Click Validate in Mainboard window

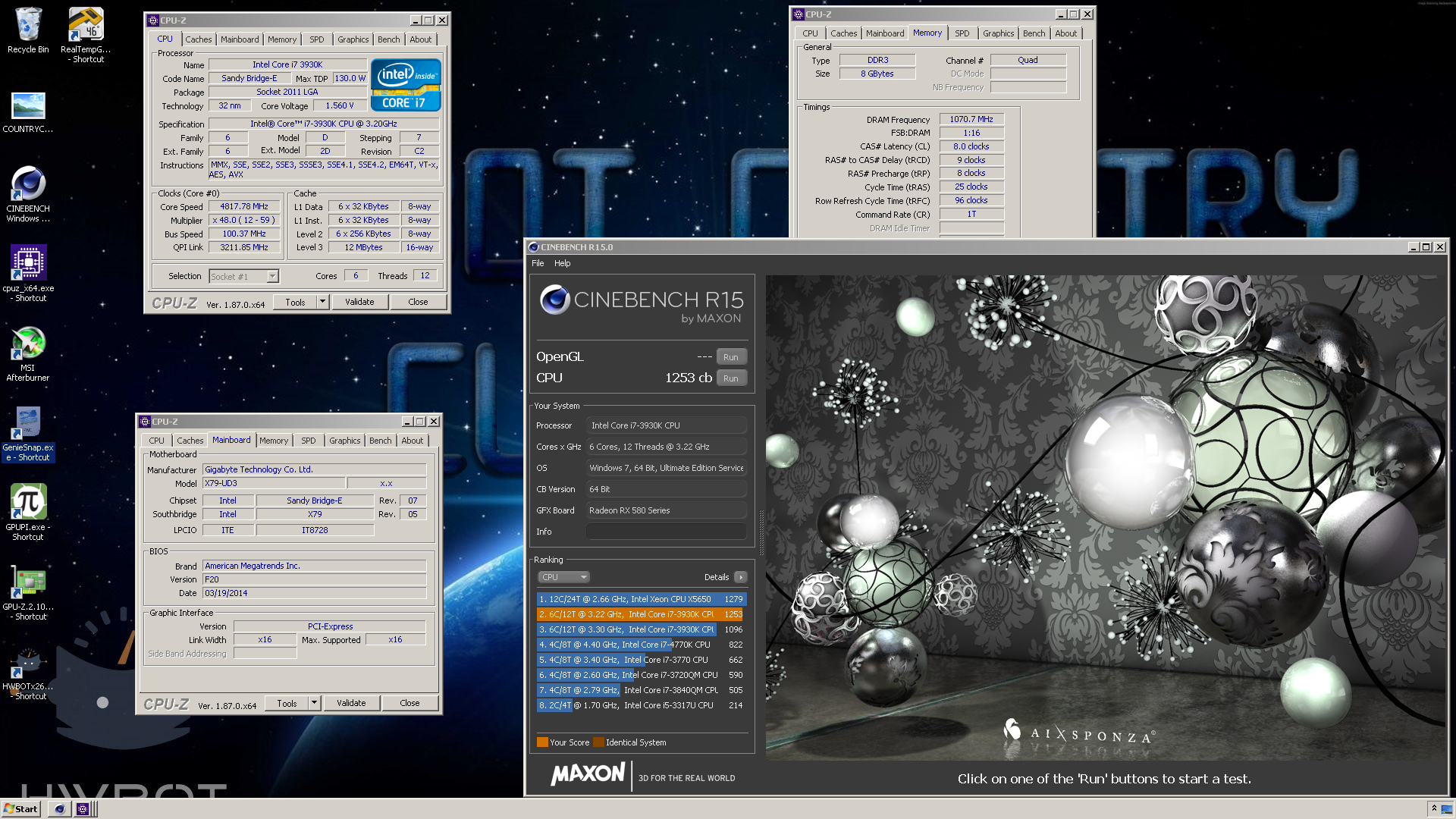point(351,703)
